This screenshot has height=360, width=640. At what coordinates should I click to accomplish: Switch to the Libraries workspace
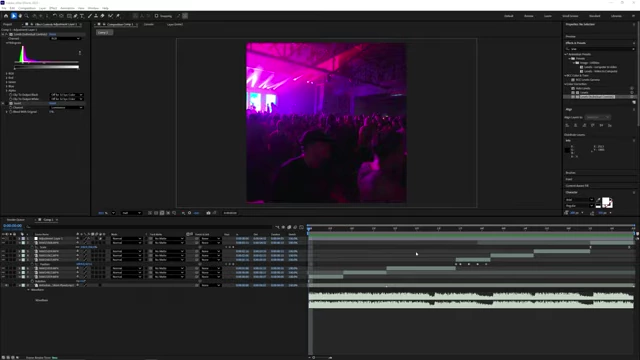click(616, 16)
